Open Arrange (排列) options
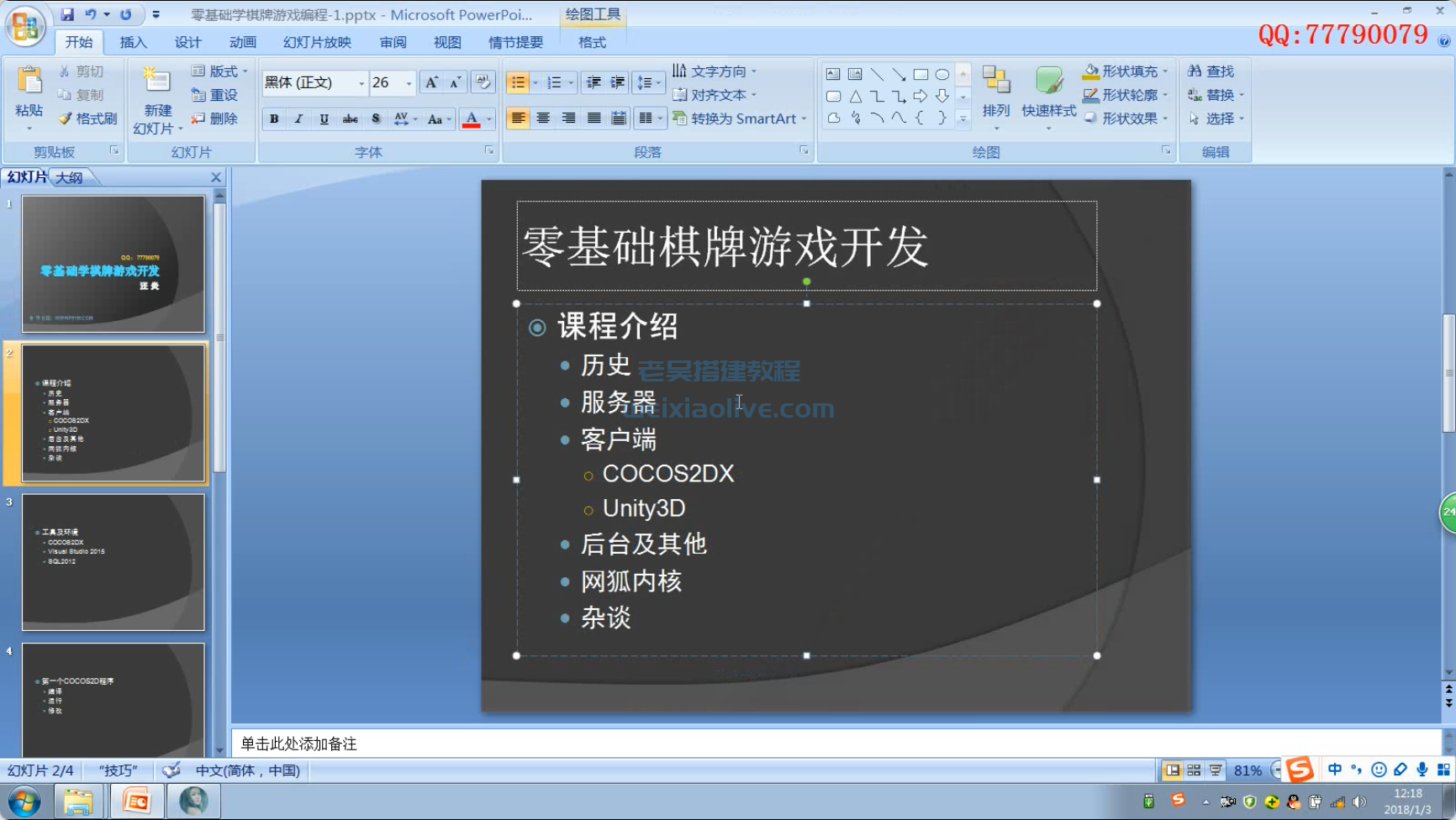The height and width of the screenshot is (820, 1456). [995, 97]
